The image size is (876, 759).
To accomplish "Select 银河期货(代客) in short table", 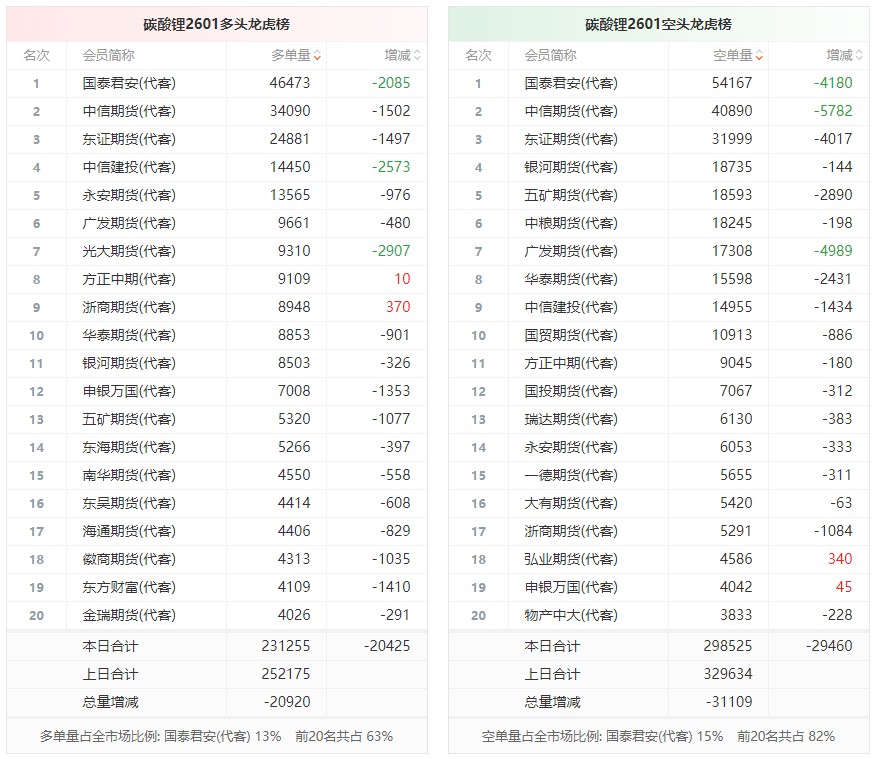I will pos(571,167).
